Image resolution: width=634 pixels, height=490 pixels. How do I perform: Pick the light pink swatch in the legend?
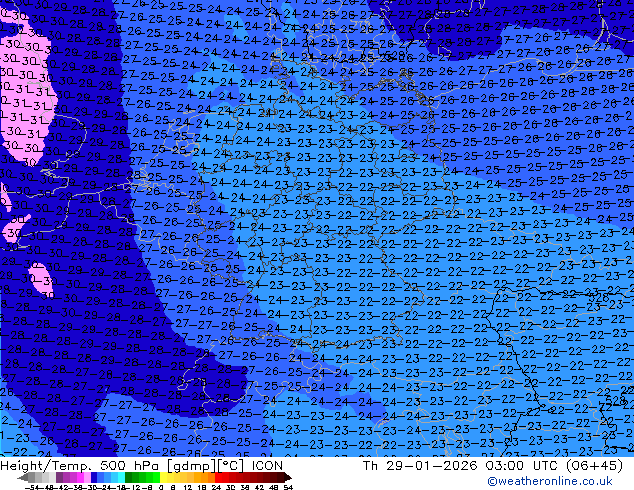tap(87, 477)
